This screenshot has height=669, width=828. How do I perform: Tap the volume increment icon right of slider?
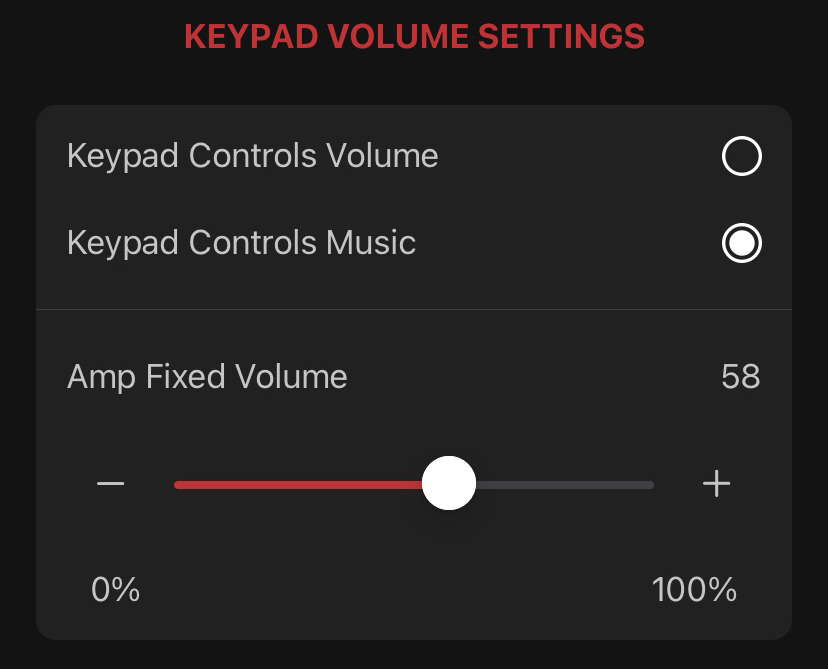[716, 483]
